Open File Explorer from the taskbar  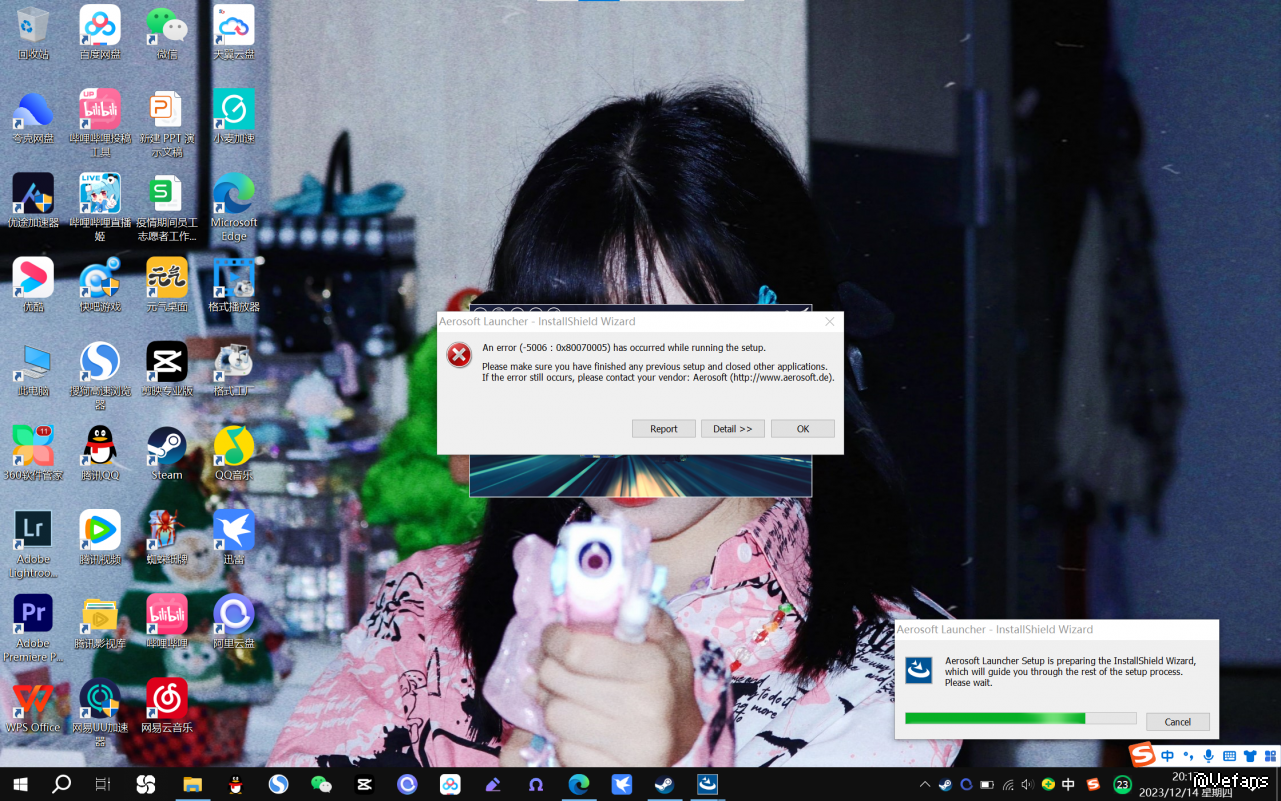click(x=192, y=785)
